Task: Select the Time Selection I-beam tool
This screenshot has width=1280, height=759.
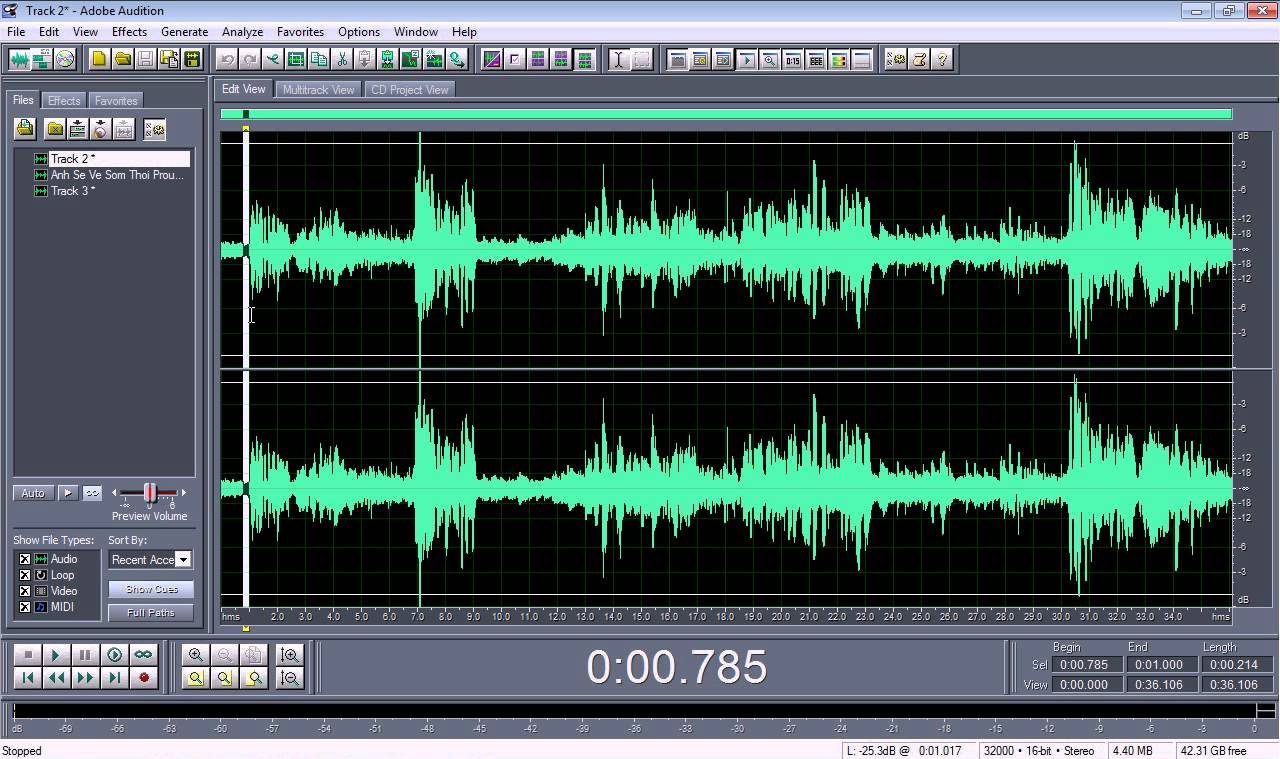Action: tap(618, 59)
